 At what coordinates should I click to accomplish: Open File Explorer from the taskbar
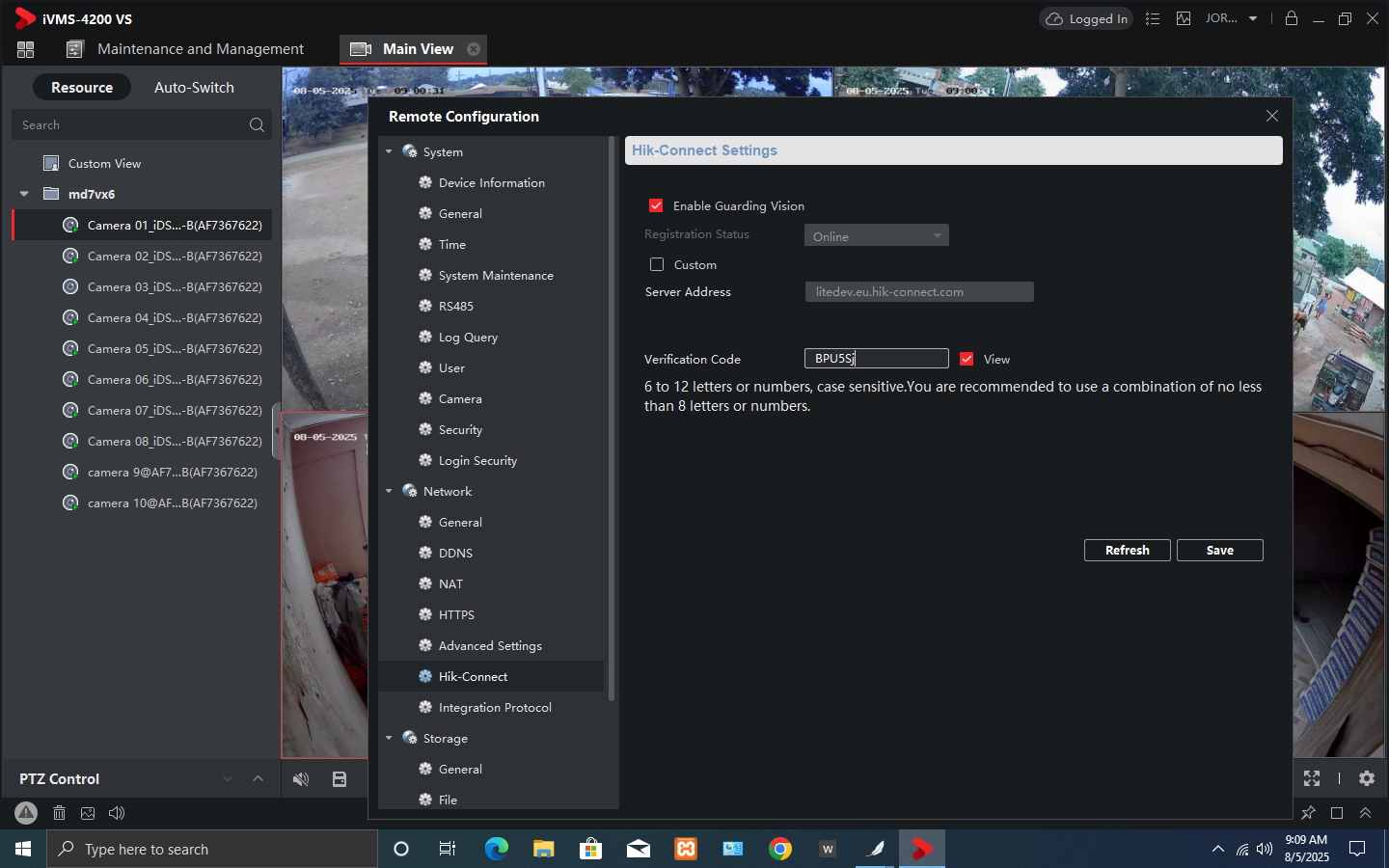click(544, 849)
